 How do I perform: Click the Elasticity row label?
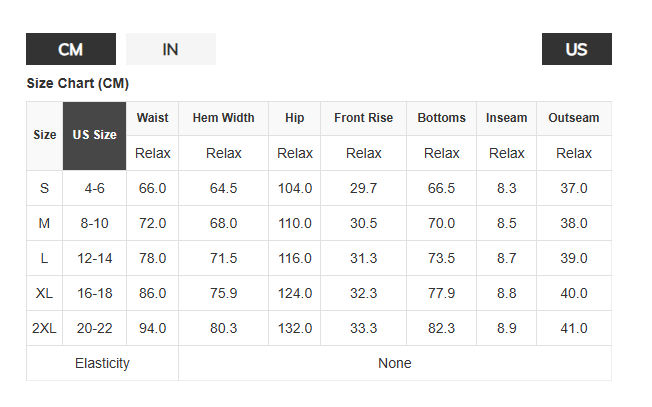[102, 363]
